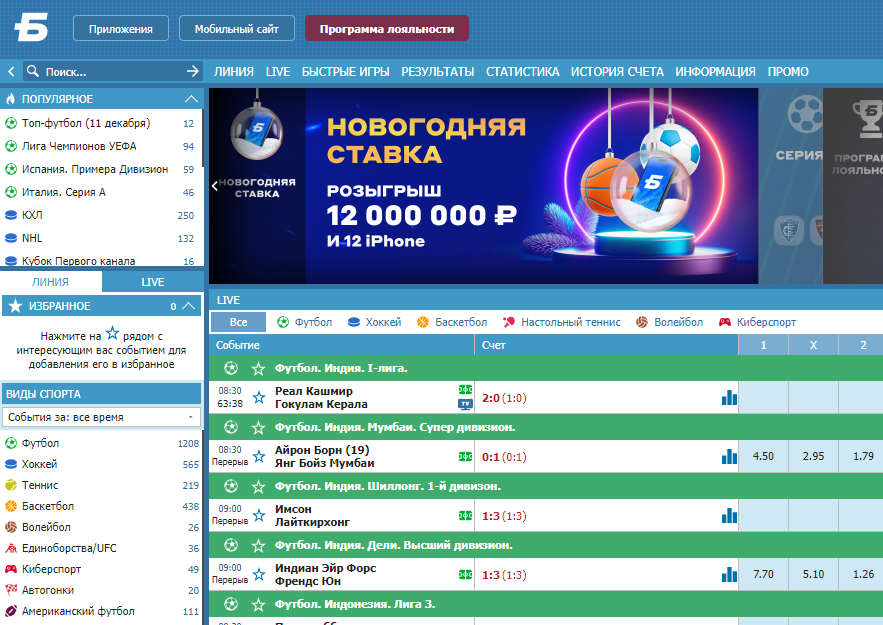883x625 pixels.
Task: Open Программа лояльности button
Action: point(387,29)
